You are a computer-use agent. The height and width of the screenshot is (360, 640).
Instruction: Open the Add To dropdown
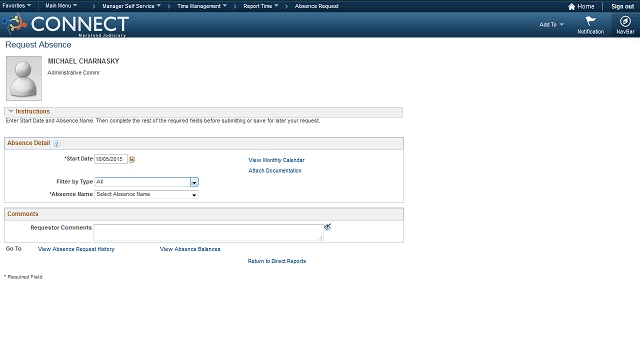pos(551,24)
